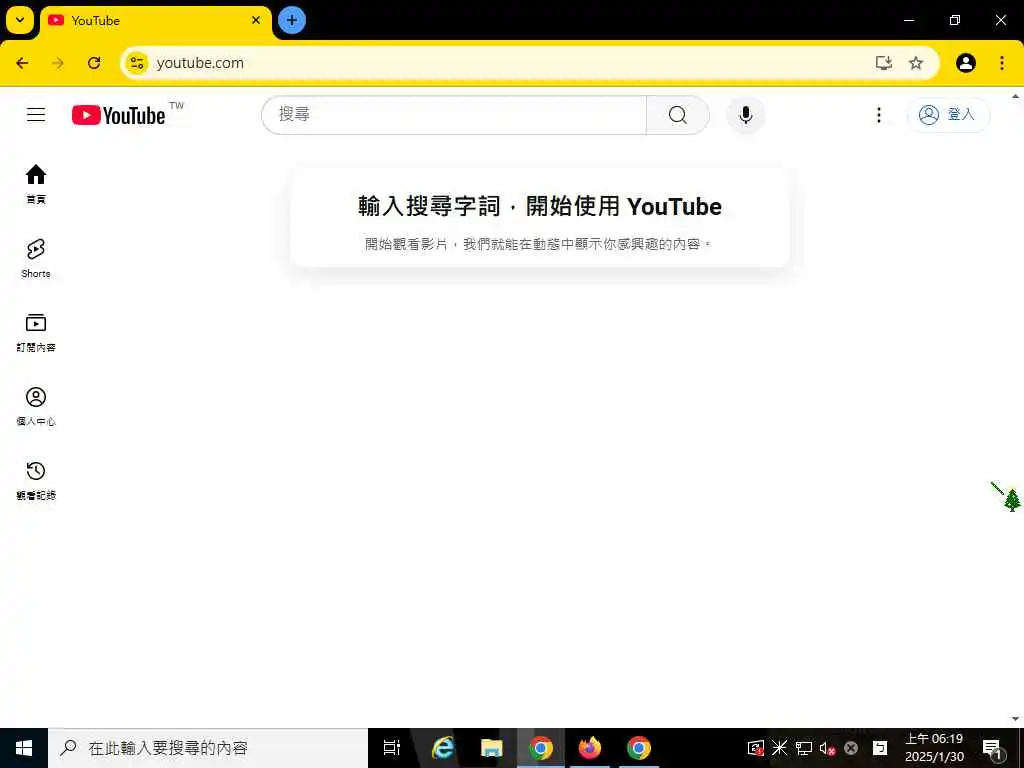Open the Chrome profile icon
Viewport: 1024px width, 768px height.
[x=965, y=63]
